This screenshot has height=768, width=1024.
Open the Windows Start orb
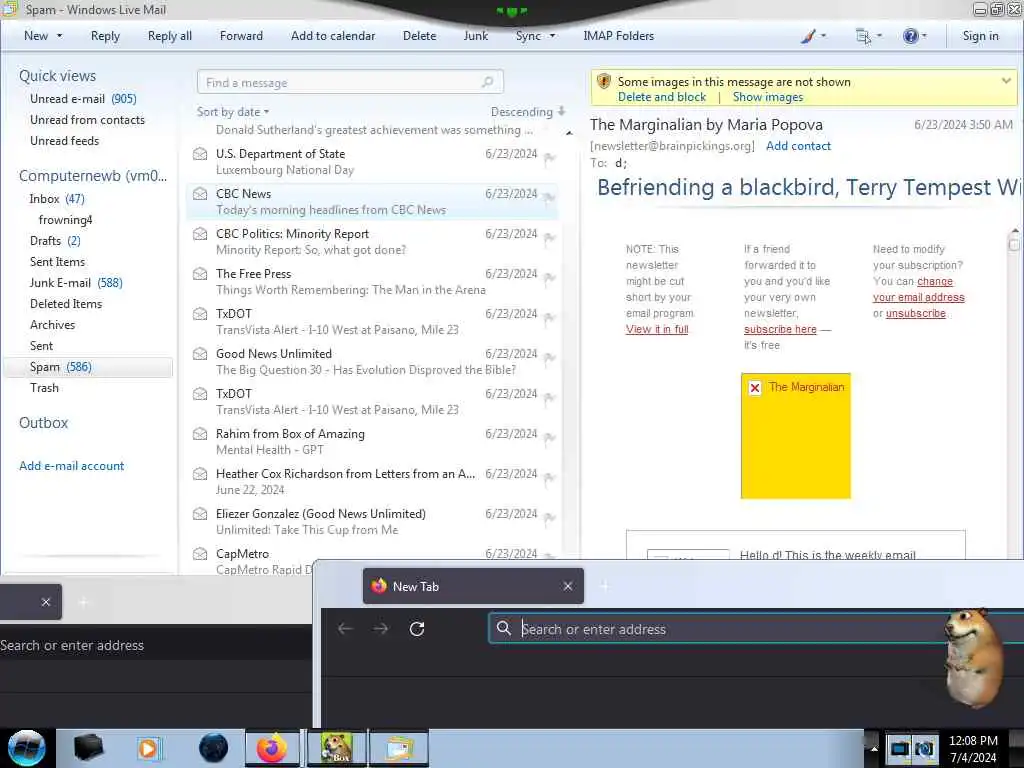[x=27, y=748]
